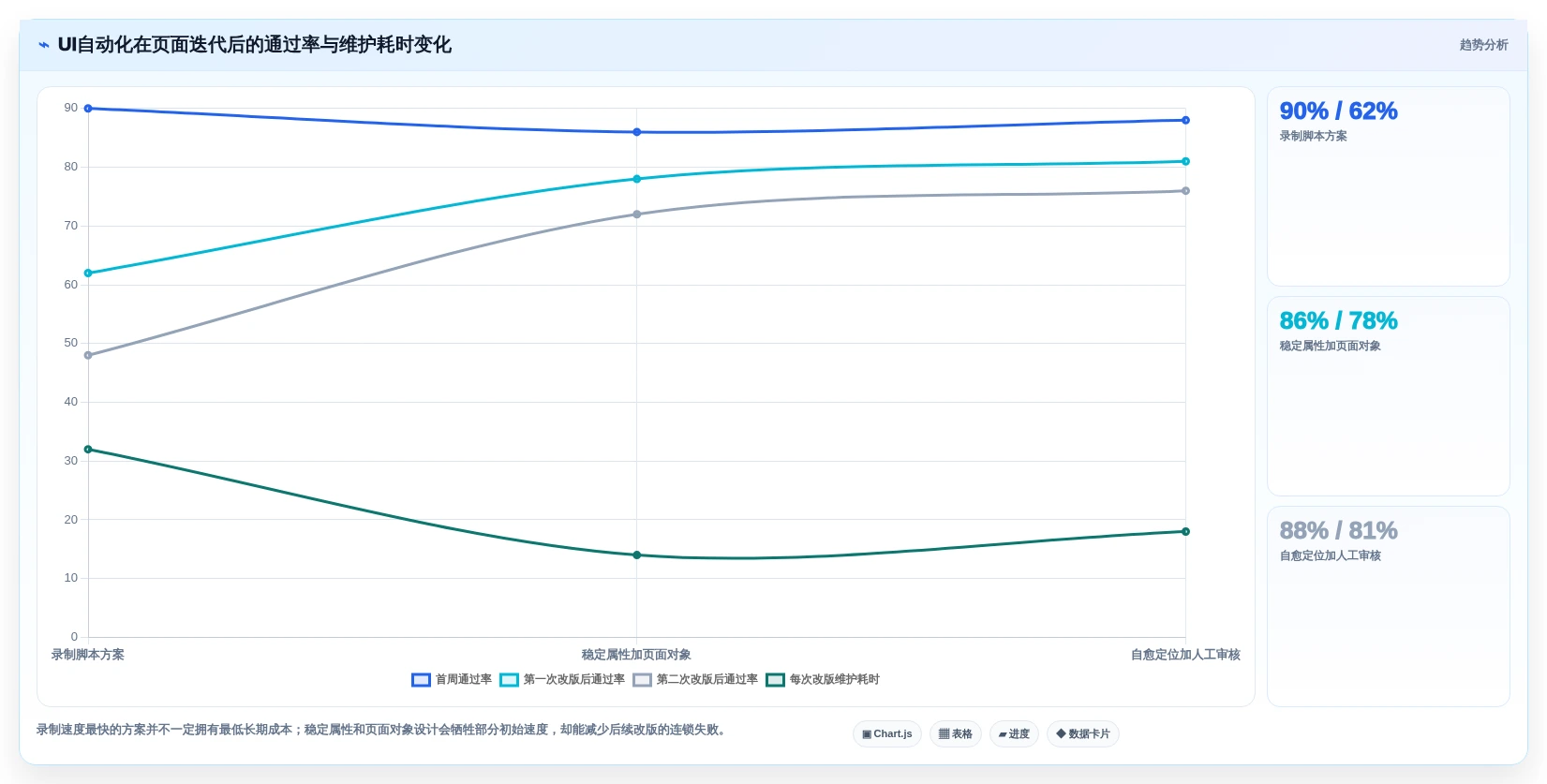Click the 趋势分析 label in header

click(1483, 45)
